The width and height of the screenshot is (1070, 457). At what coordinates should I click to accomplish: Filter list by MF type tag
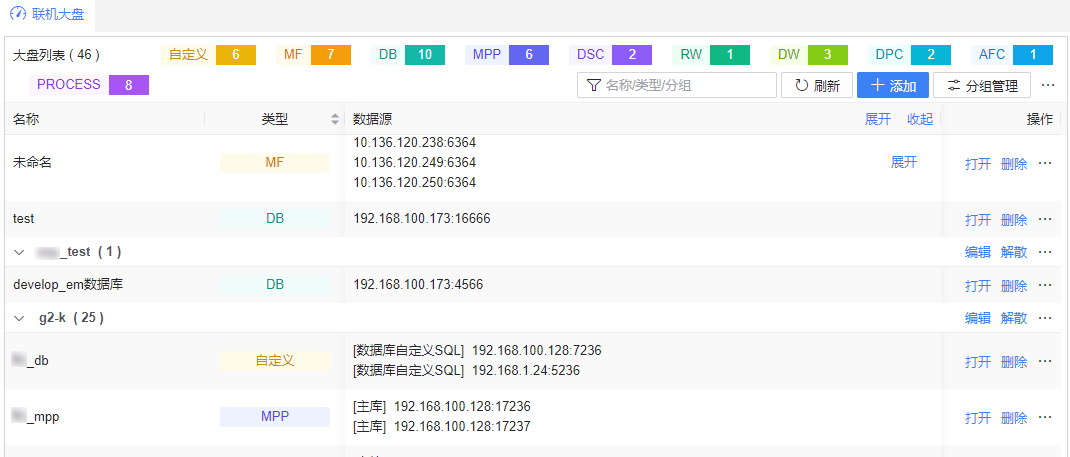[313, 55]
